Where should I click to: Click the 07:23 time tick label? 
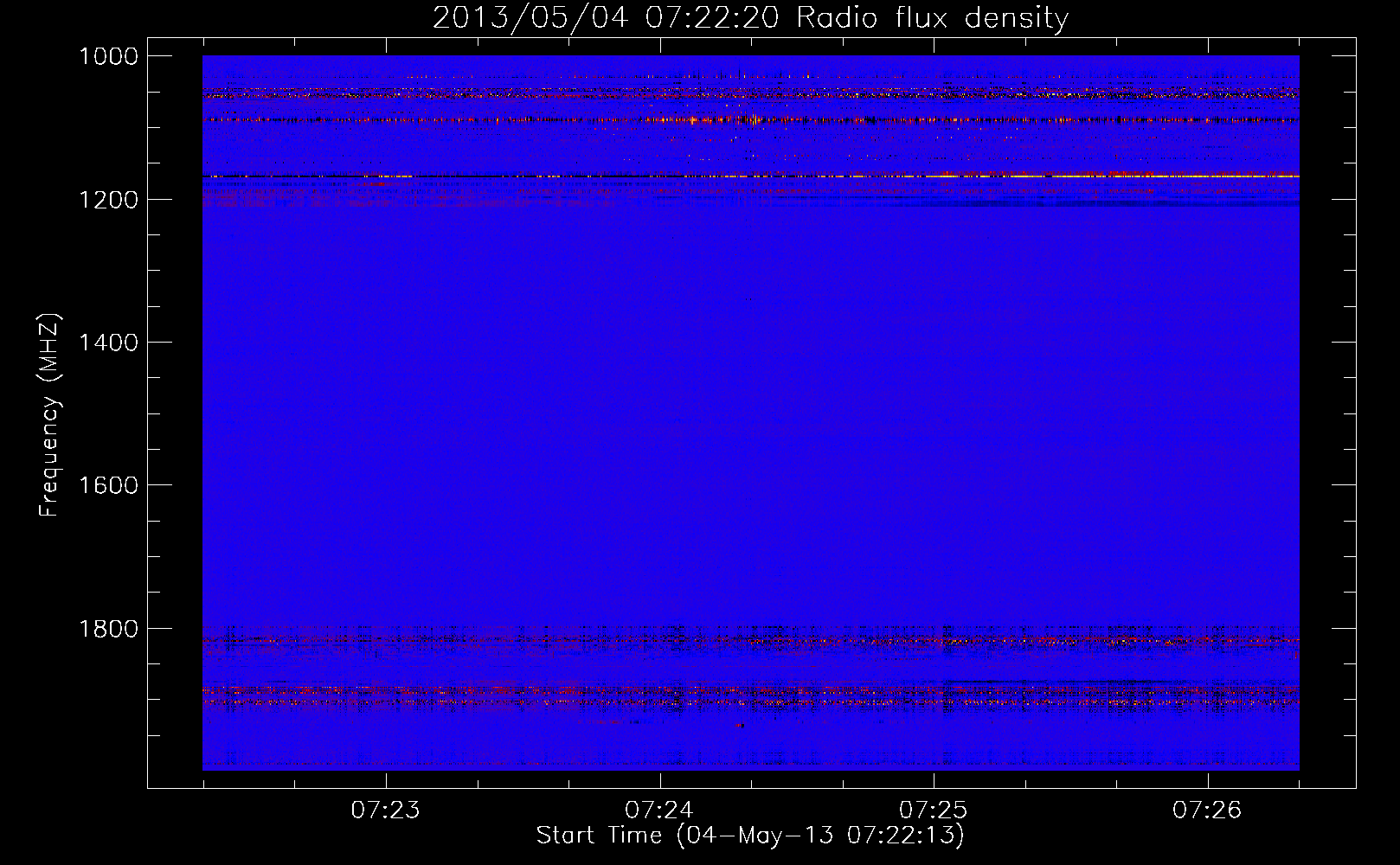pyautogui.click(x=386, y=810)
